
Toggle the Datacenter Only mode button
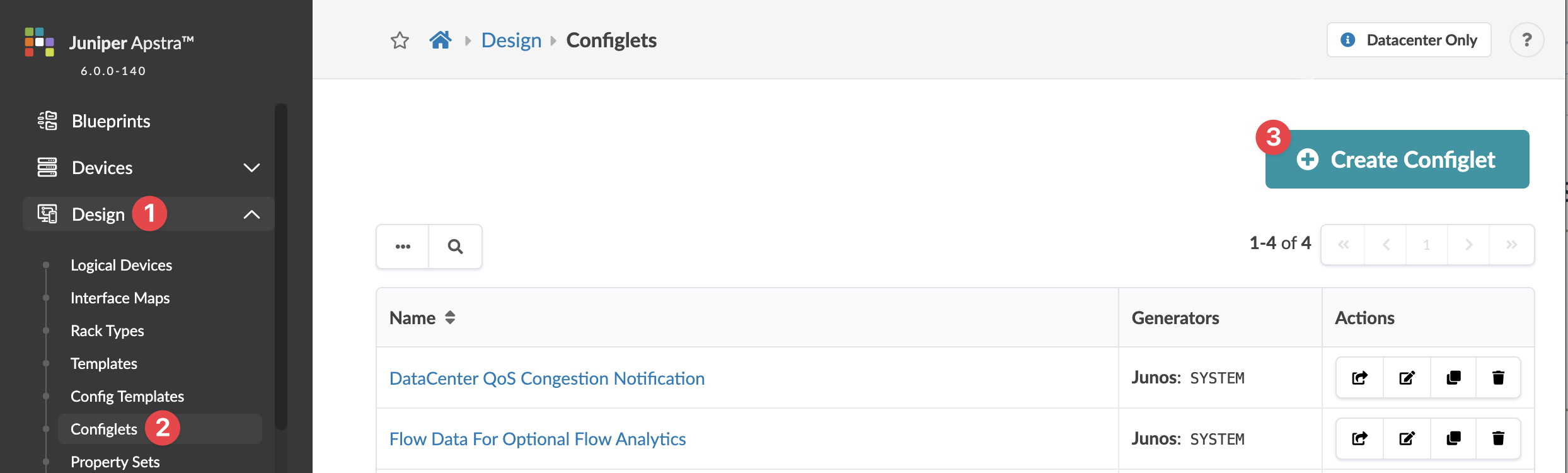[x=1409, y=40]
